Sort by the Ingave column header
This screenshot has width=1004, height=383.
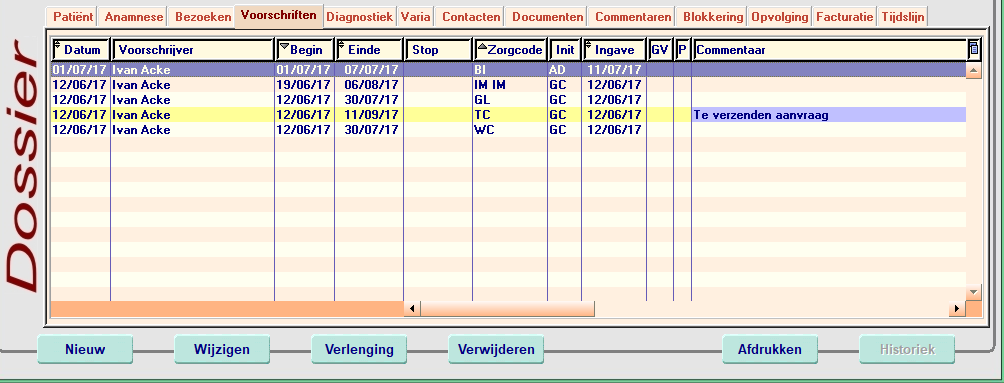click(614, 49)
